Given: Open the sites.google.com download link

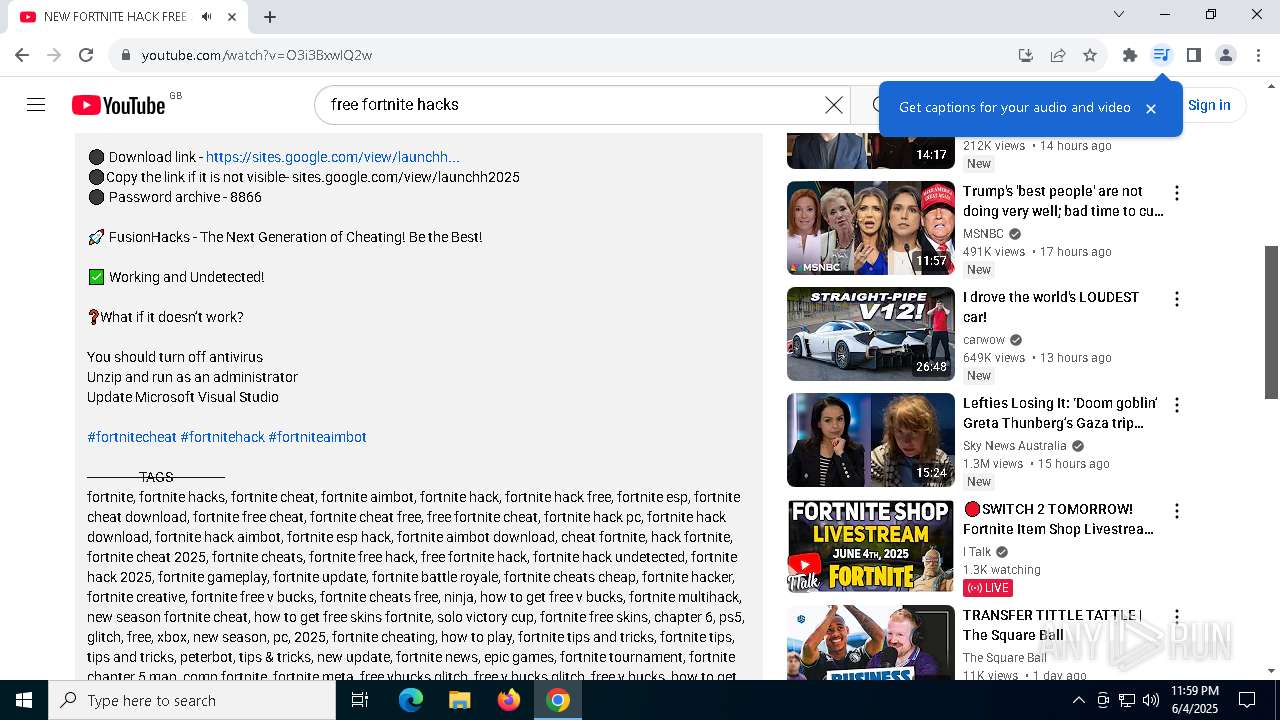Looking at the screenshot, I should coord(333,157).
